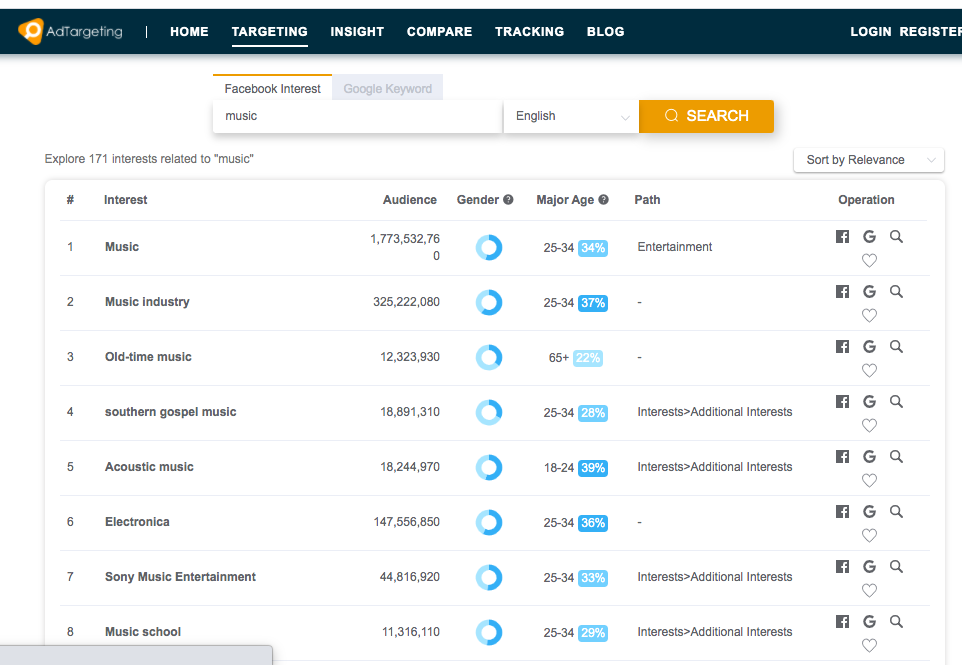Image resolution: width=962 pixels, height=665 pixels.
Task: Open the Music industry interest link
Action: click(147, 302)
